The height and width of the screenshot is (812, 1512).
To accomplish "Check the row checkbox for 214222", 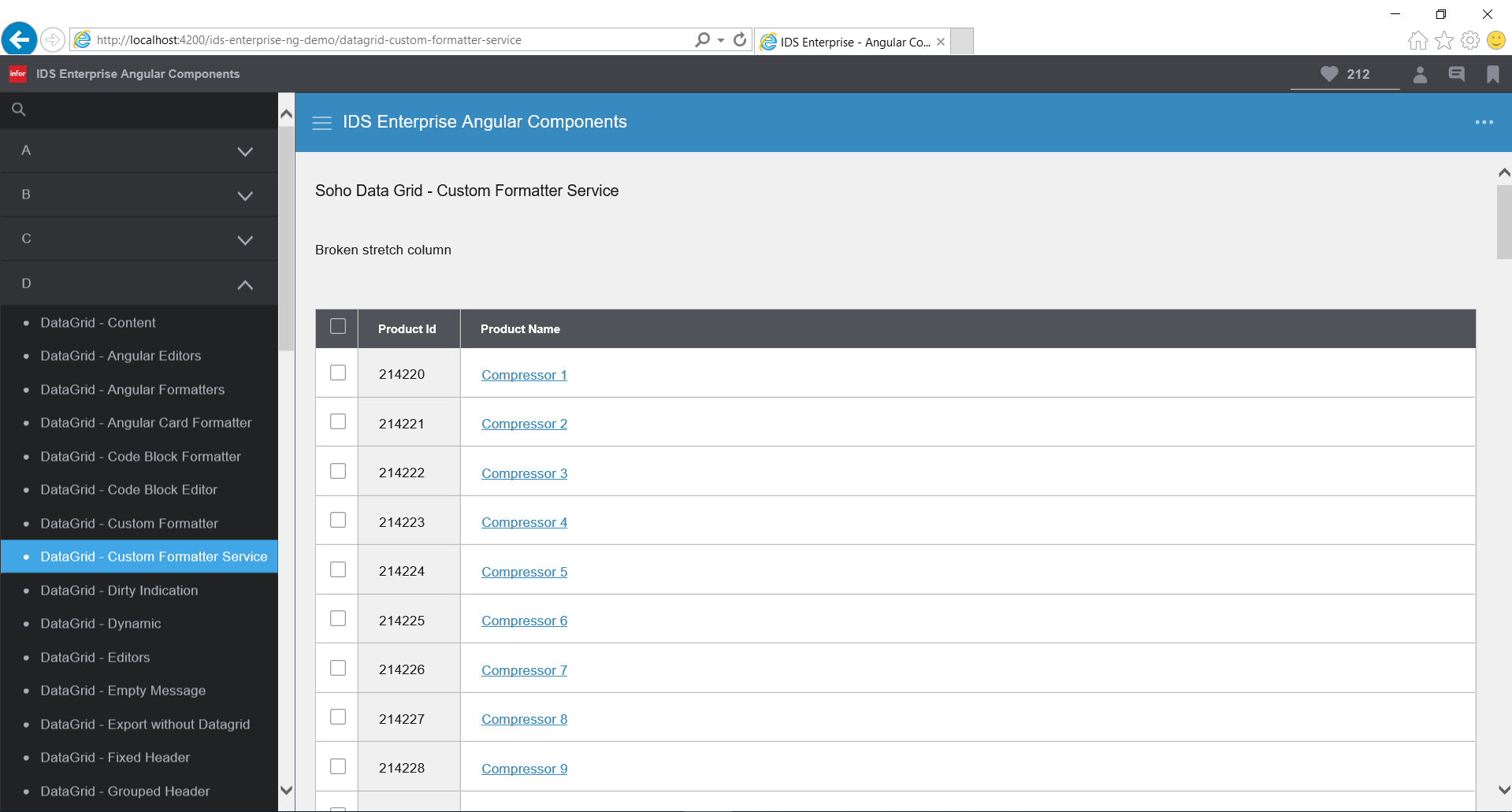I will (x=338, y=471).
